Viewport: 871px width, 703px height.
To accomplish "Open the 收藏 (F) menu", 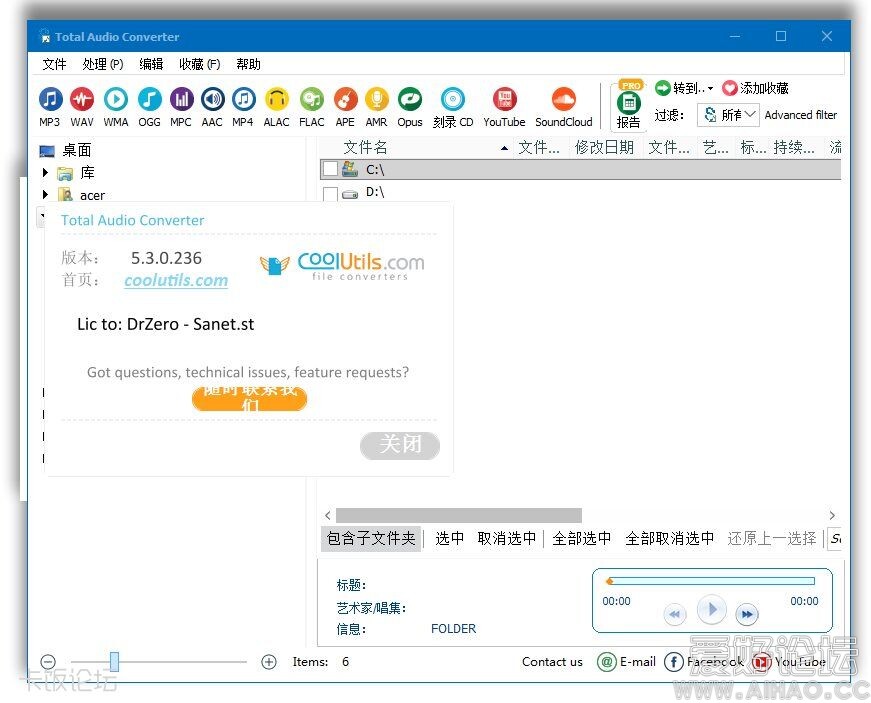I will pos(199,64).
